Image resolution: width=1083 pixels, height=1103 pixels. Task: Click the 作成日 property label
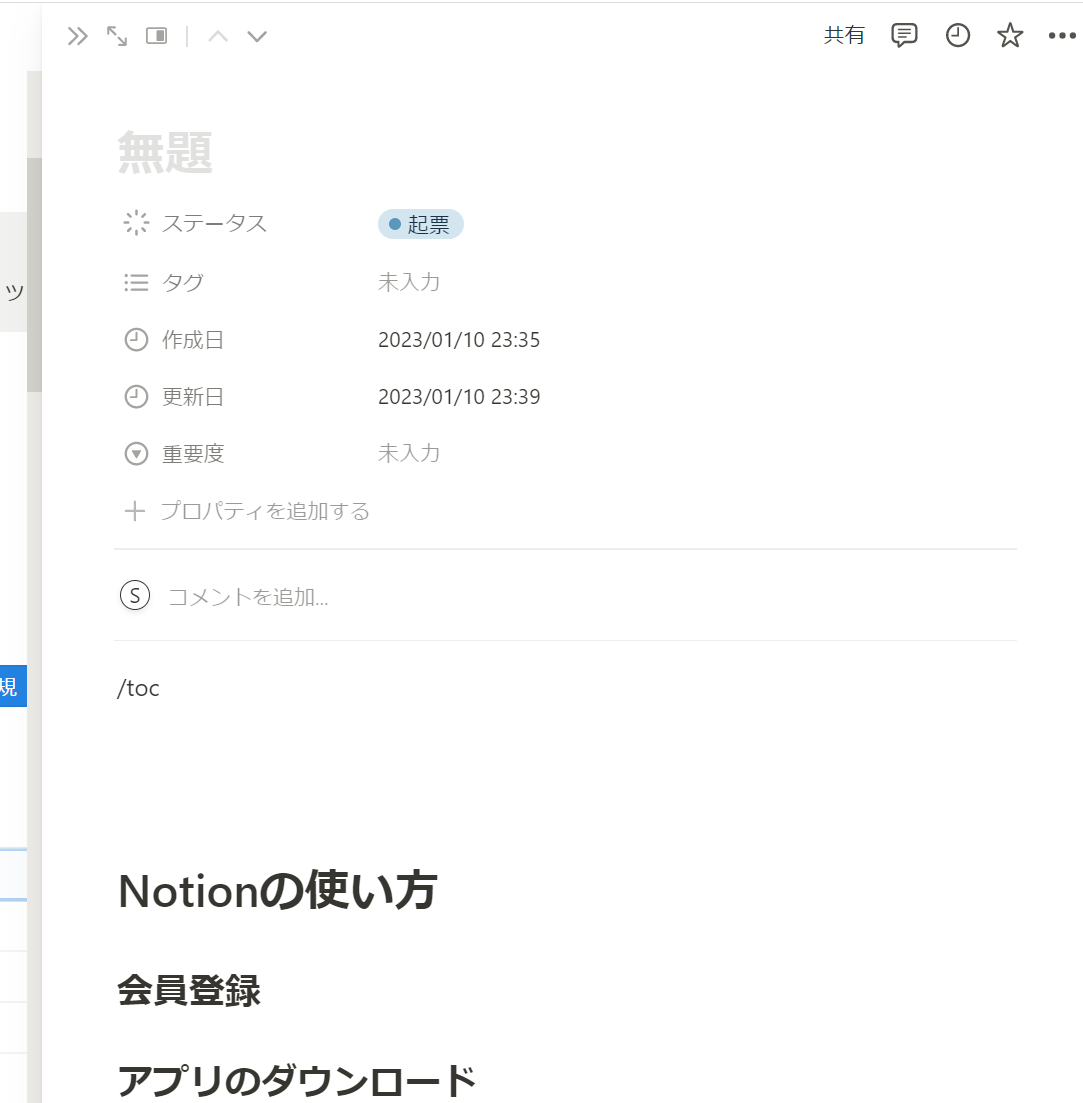(193, 340)
